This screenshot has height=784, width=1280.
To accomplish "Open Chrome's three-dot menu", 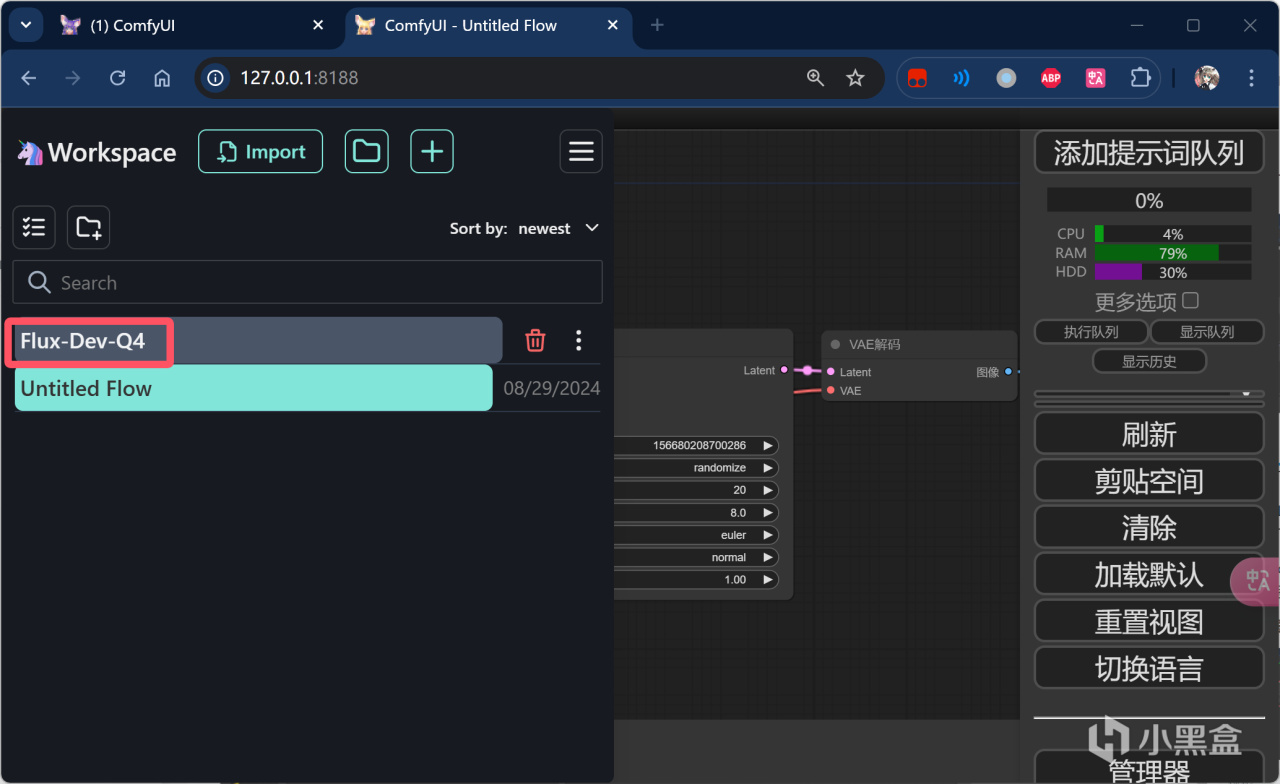I will point(1251,78).
